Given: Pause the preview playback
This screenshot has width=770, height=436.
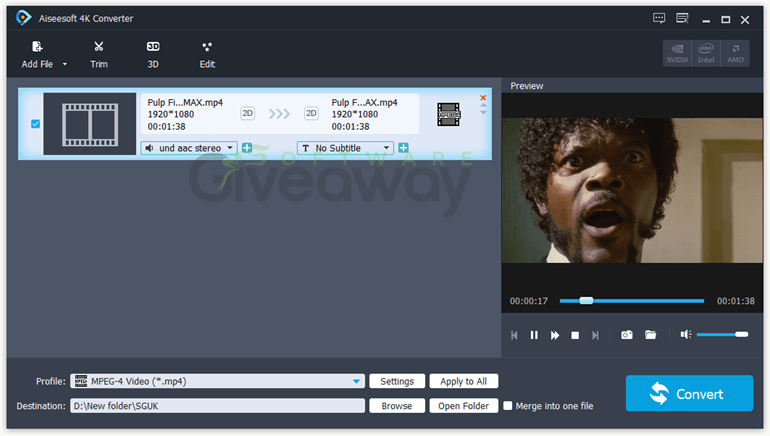Looking at the screenshot, I should pos(534,335).
